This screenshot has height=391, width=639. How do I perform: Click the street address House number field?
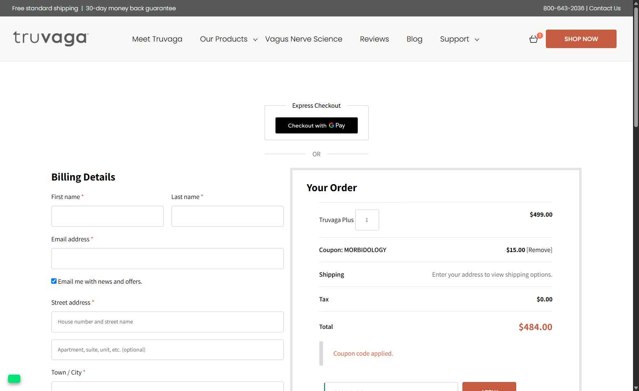coord(167,322)
